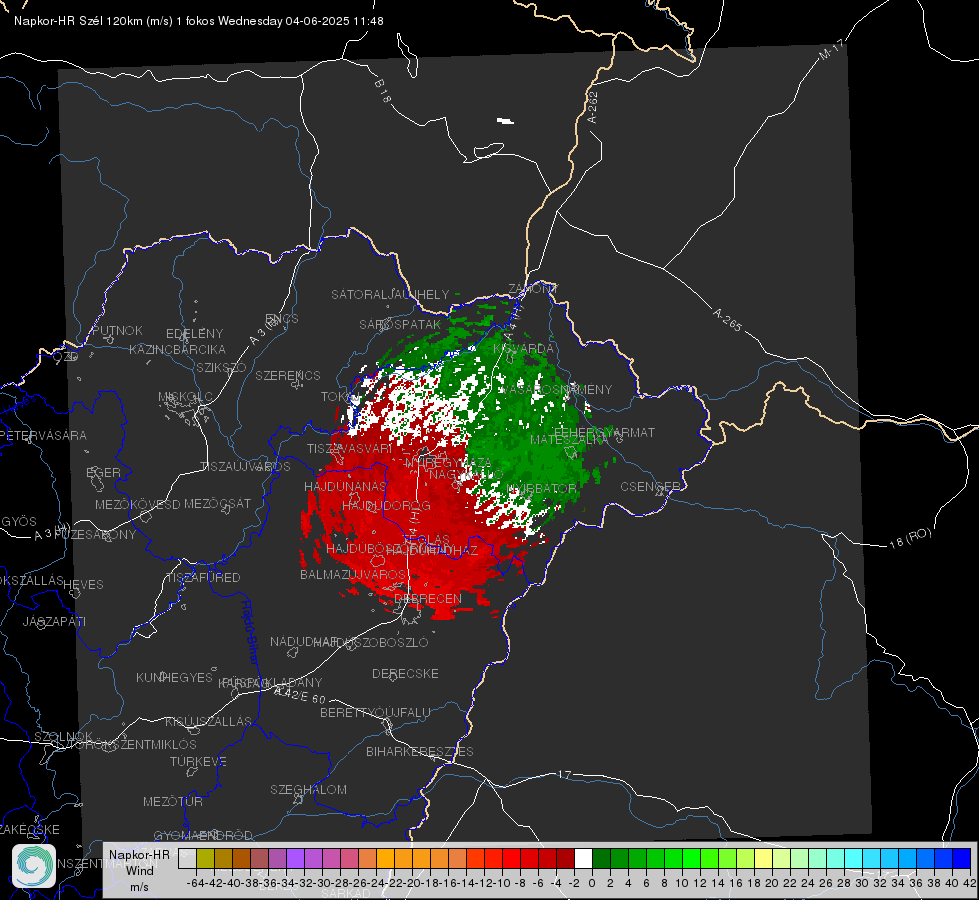Click the SÁROSPATAK city label
This screenshot has height=900, width=979.
(400, 324)
